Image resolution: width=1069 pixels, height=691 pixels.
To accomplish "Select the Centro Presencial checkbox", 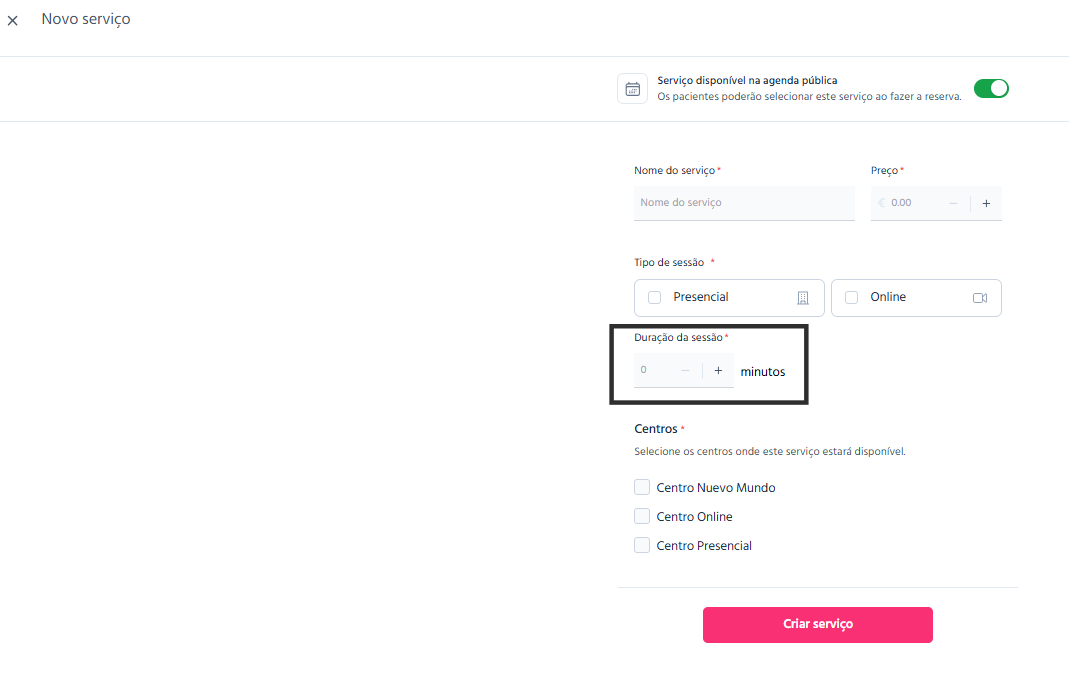I will click(x=642, y=545).
